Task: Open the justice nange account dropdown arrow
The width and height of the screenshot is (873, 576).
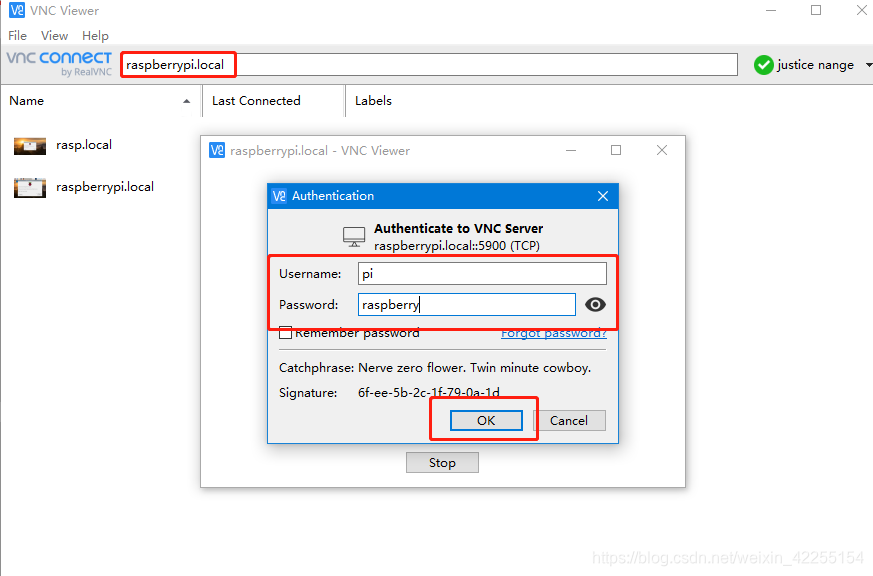Action: 869,65
